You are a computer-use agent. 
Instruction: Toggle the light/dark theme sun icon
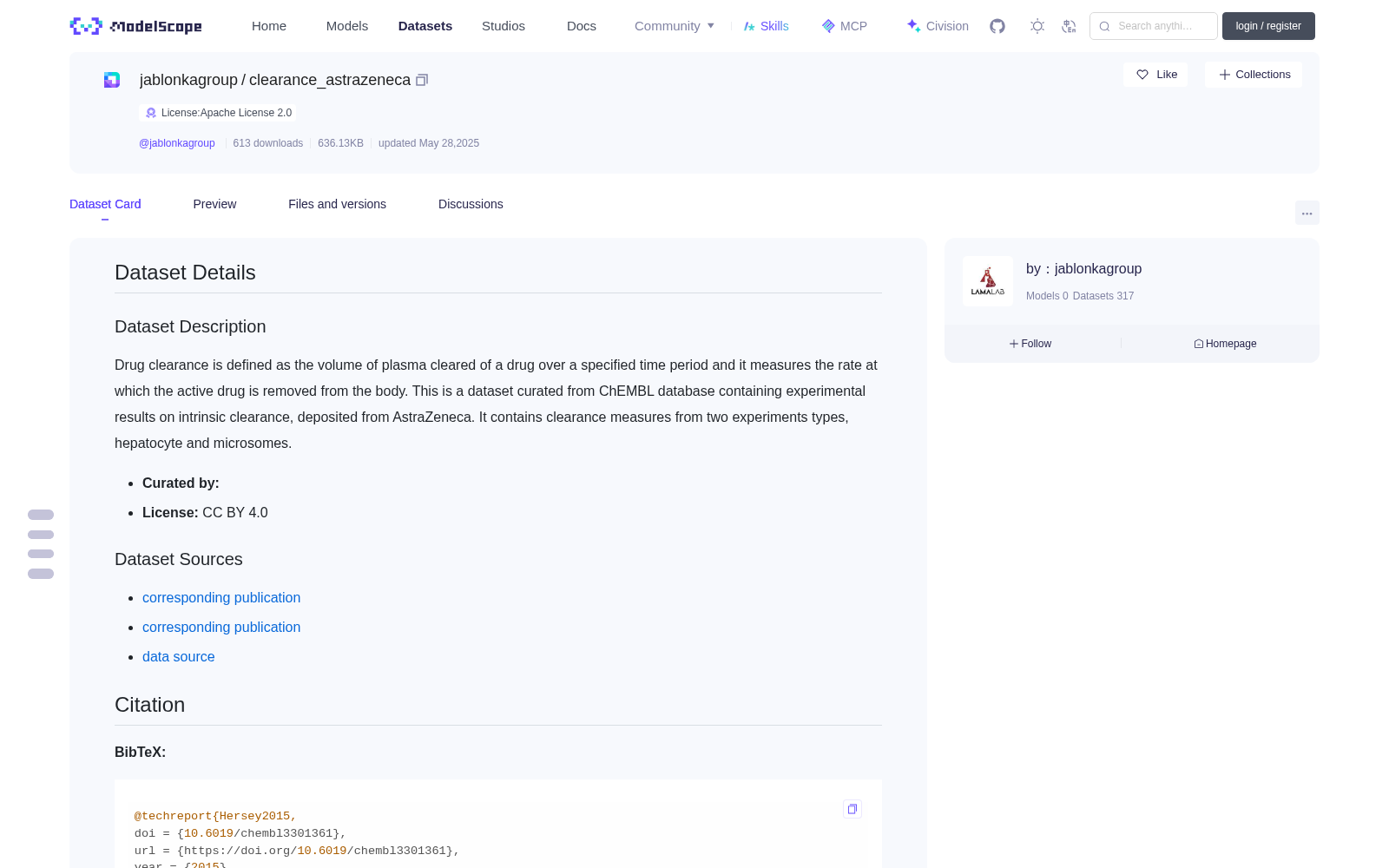[x=1037, y=26]
